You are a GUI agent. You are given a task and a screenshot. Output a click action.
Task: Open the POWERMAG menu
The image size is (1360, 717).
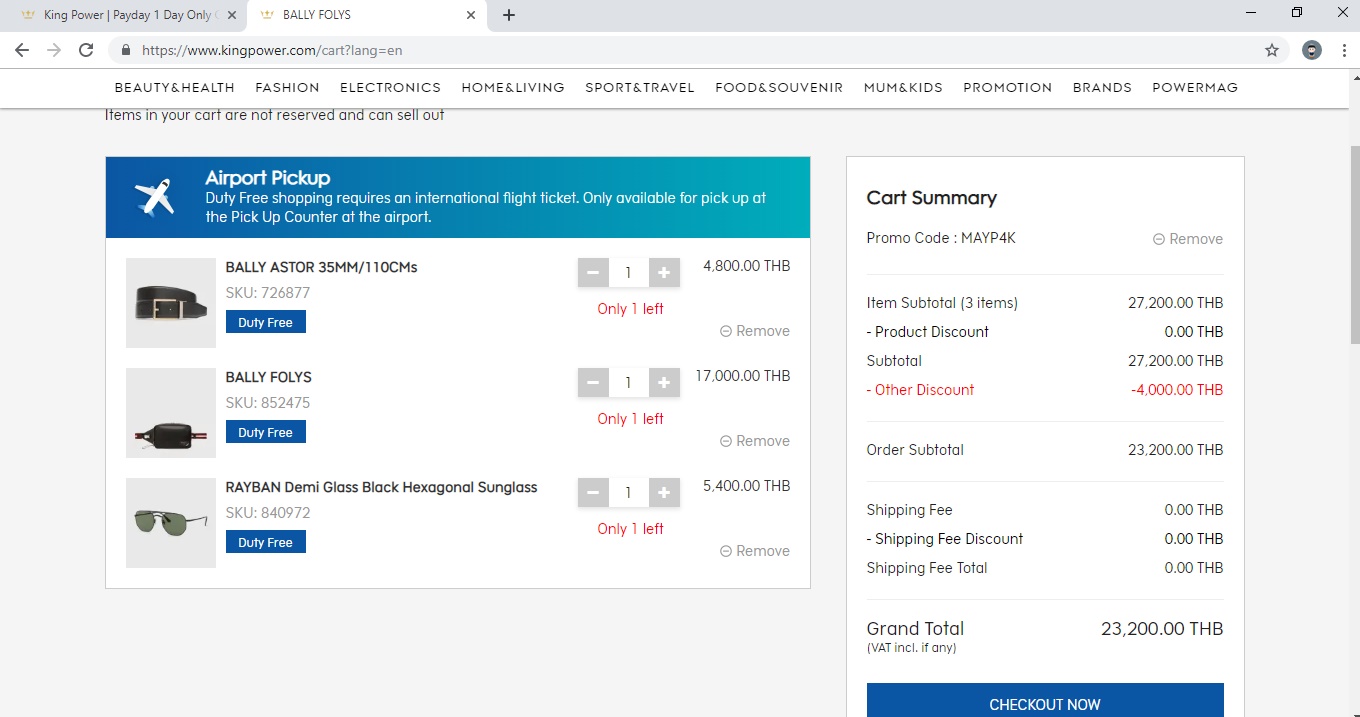tap(1195, 87)
